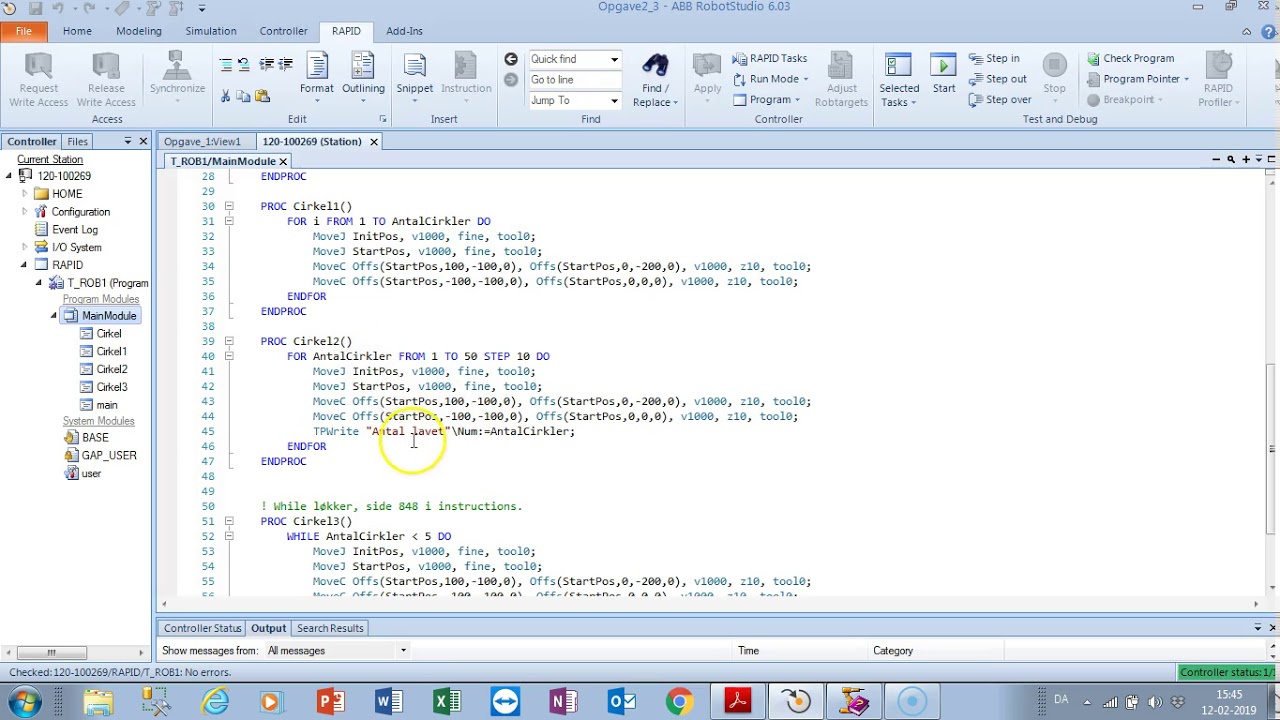
Task: Collapse PROC Cirkel2 code fold toggle
Action: (x=229, y=341)
